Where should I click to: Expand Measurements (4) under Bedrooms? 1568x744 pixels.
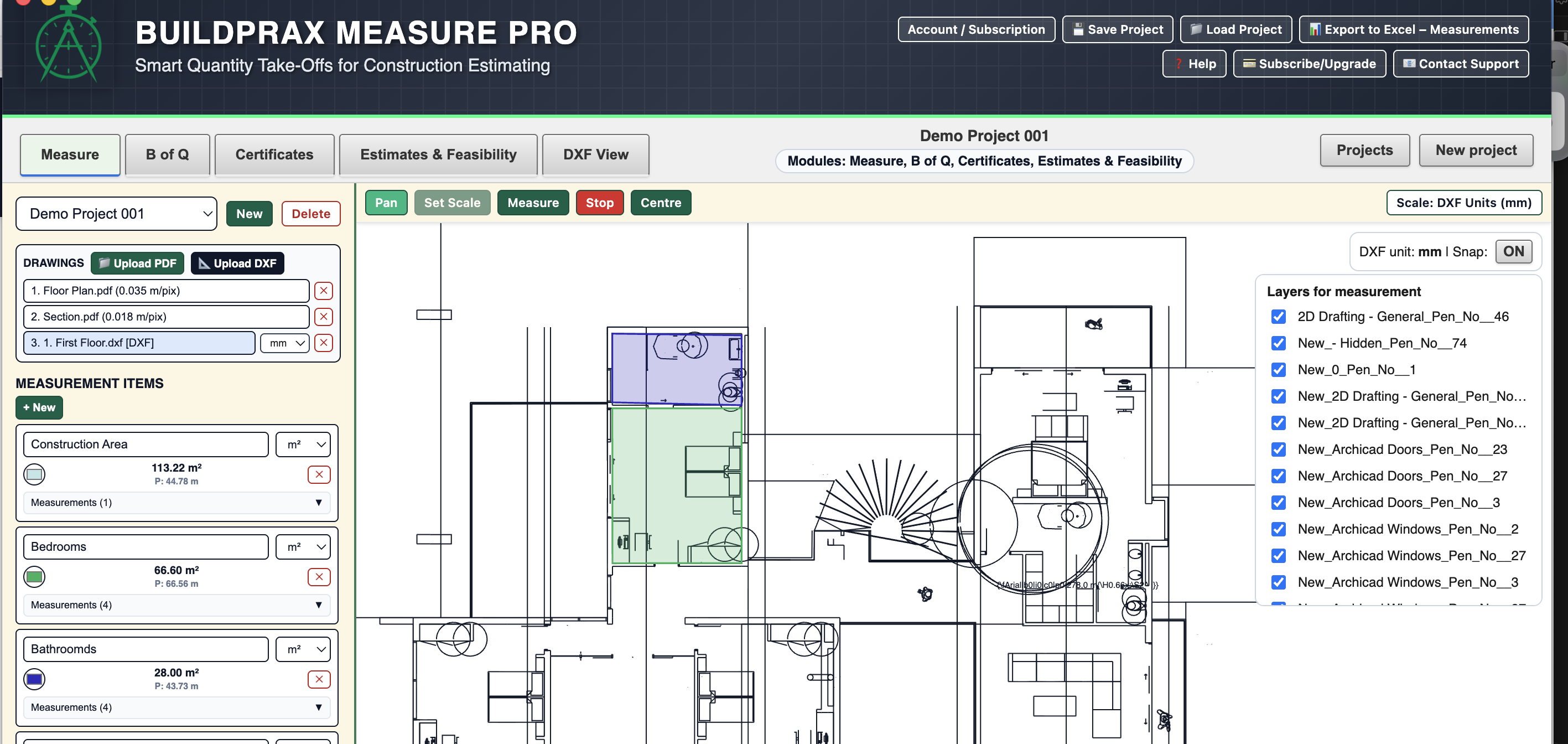coord(176,604)
